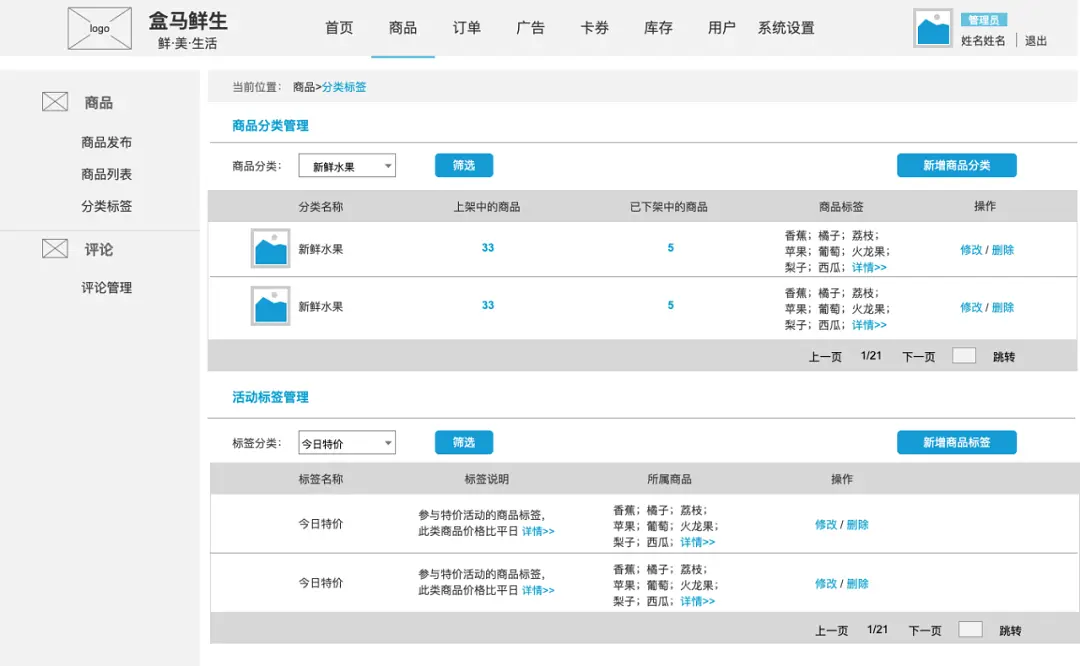Expand the 新鲜水果 combo box arrow
Image resolution: width=1080 pixels, height=666 pixels.
pos(386,165)
